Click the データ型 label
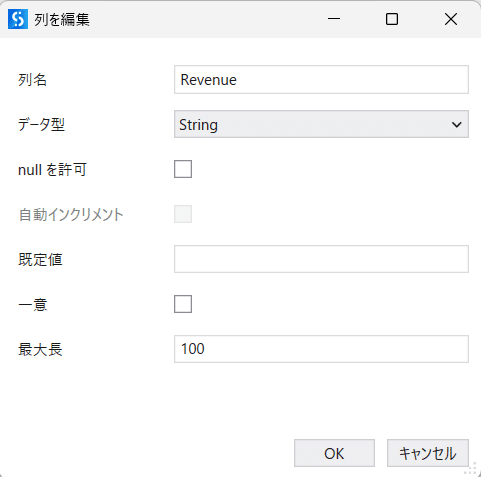Viewport: 481px width, 477px height. tap(41, 125)
